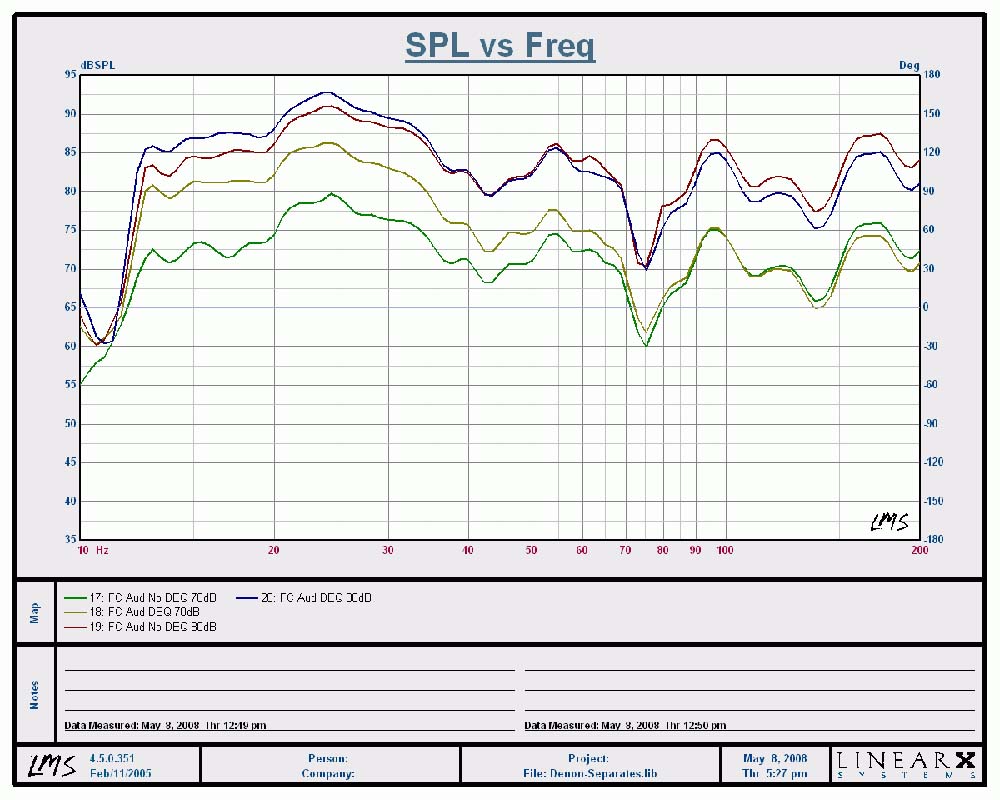This screenshot has width=1000, height=800.
Task: Click the first left notes line
Action: [289, 669]
